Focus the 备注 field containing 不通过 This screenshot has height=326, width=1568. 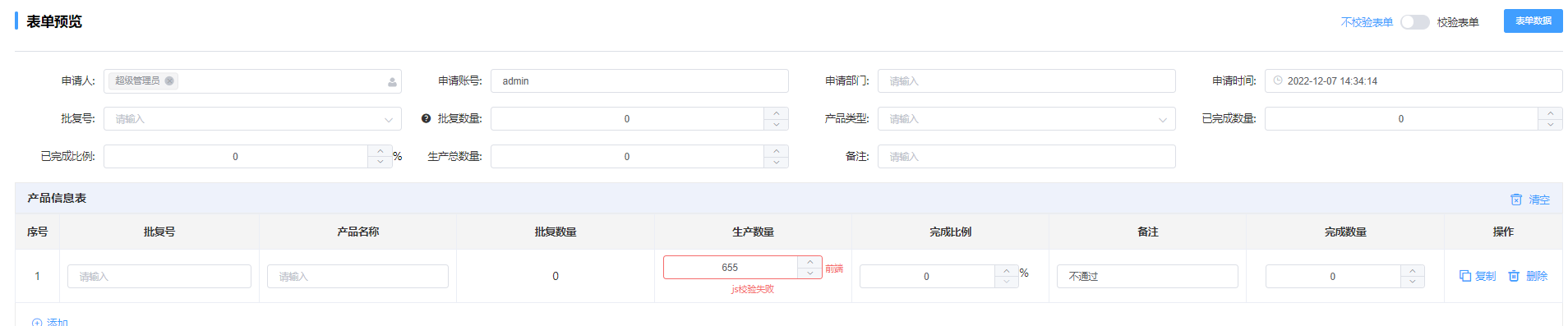coord(1147,277)
